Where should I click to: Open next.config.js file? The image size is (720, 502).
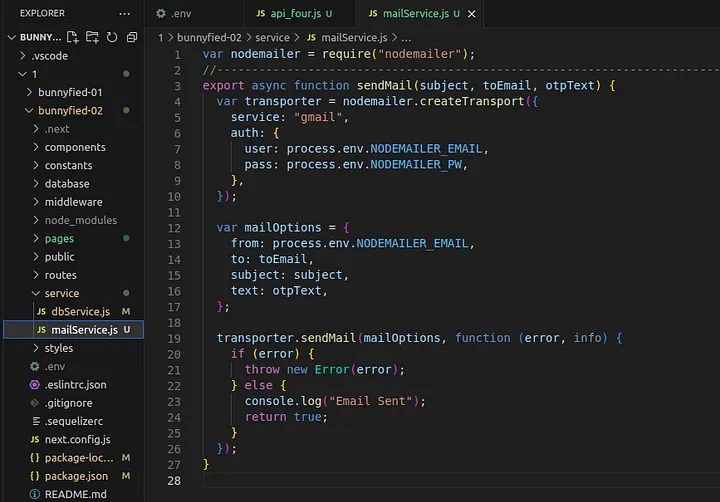[x=73, y=440]
